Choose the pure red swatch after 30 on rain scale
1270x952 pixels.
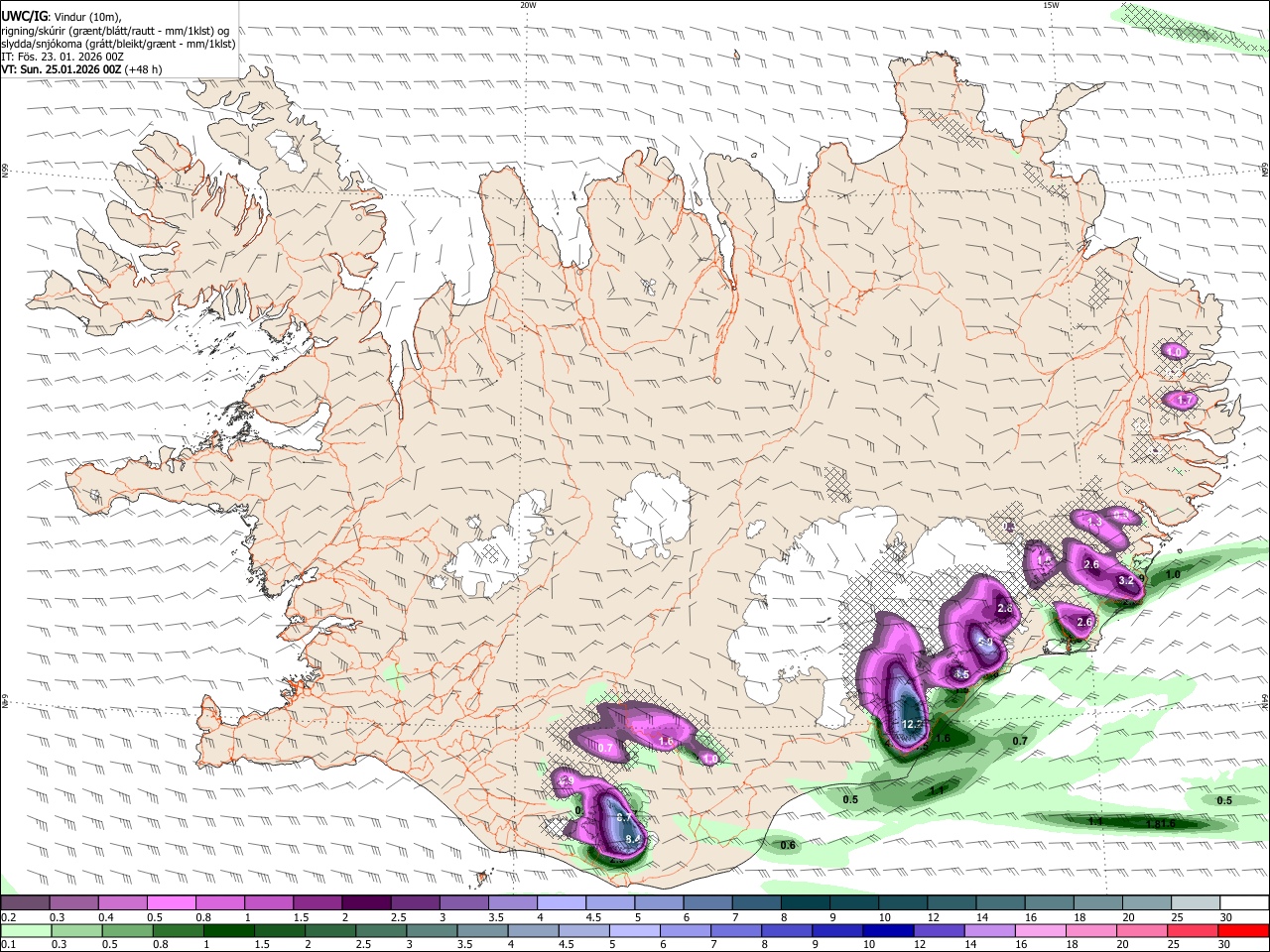(1242, 930)
